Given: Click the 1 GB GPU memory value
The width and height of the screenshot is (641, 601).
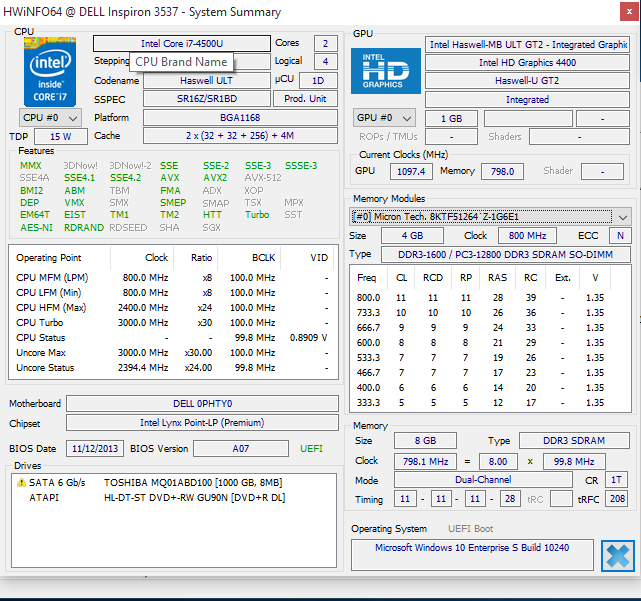Looking at the screenshot, I should pos(451,119).
